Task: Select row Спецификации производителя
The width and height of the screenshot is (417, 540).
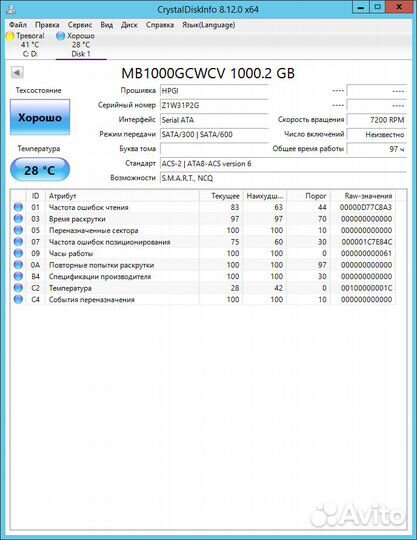Action: tap(204, 276)
